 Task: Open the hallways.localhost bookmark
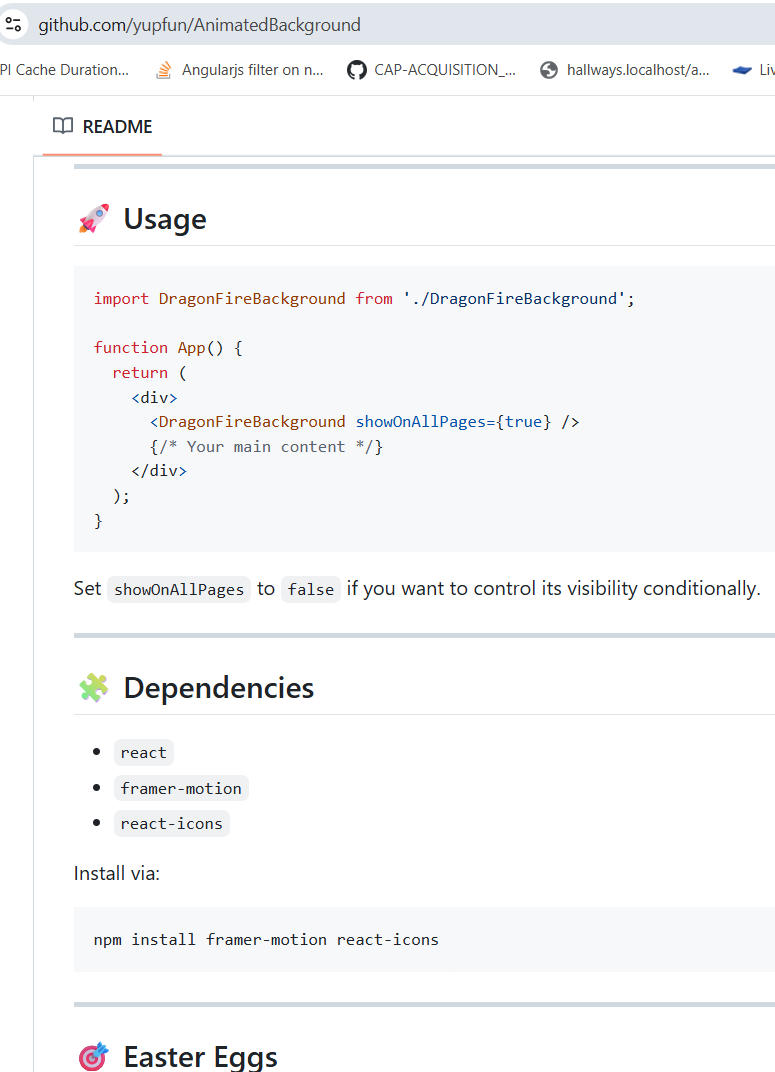pyautogui.click(x=625, y=70)
